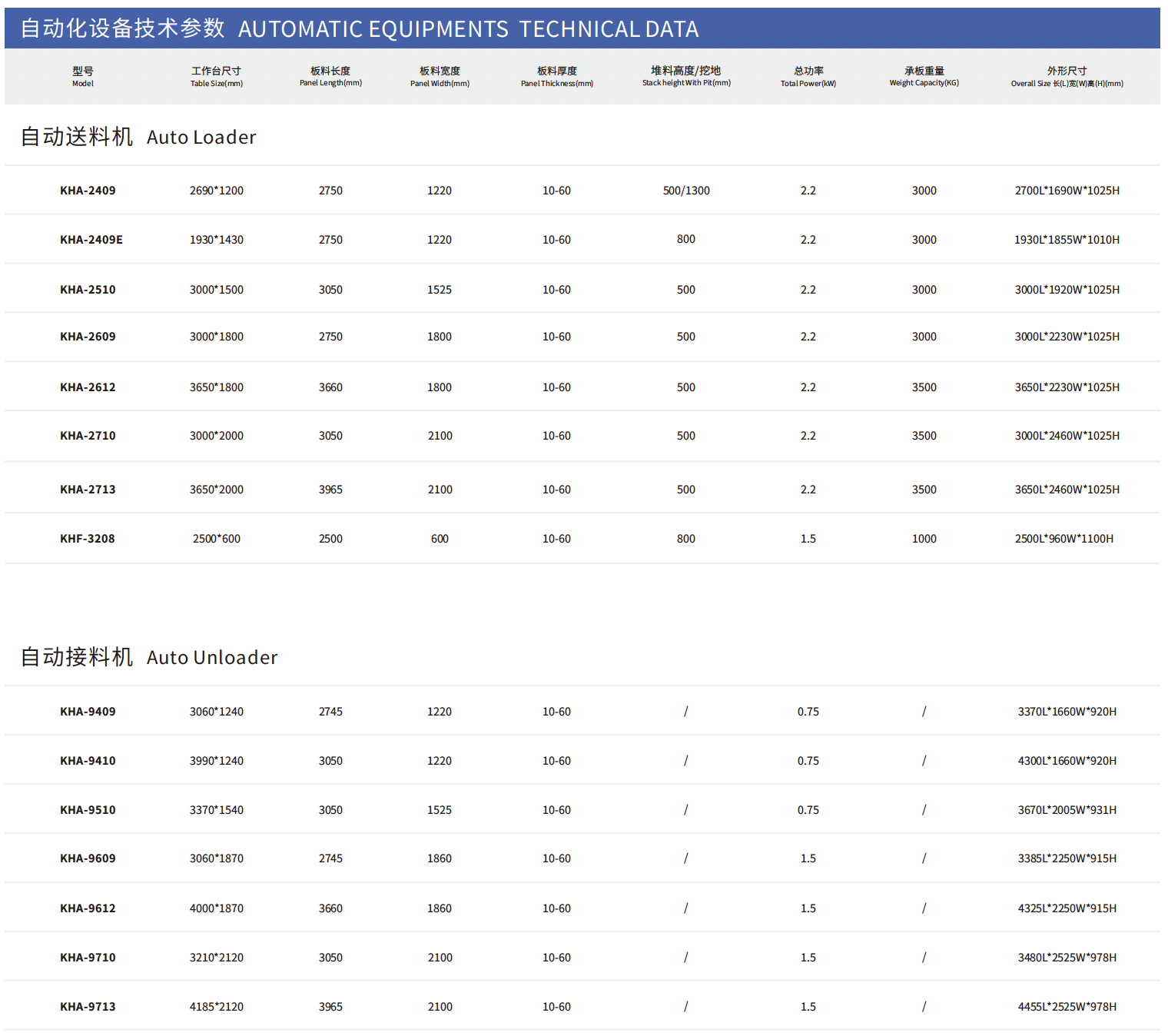Screen dimensions: 1168x1036
Task: Click table size value 2690*1200
Action: 217,191
